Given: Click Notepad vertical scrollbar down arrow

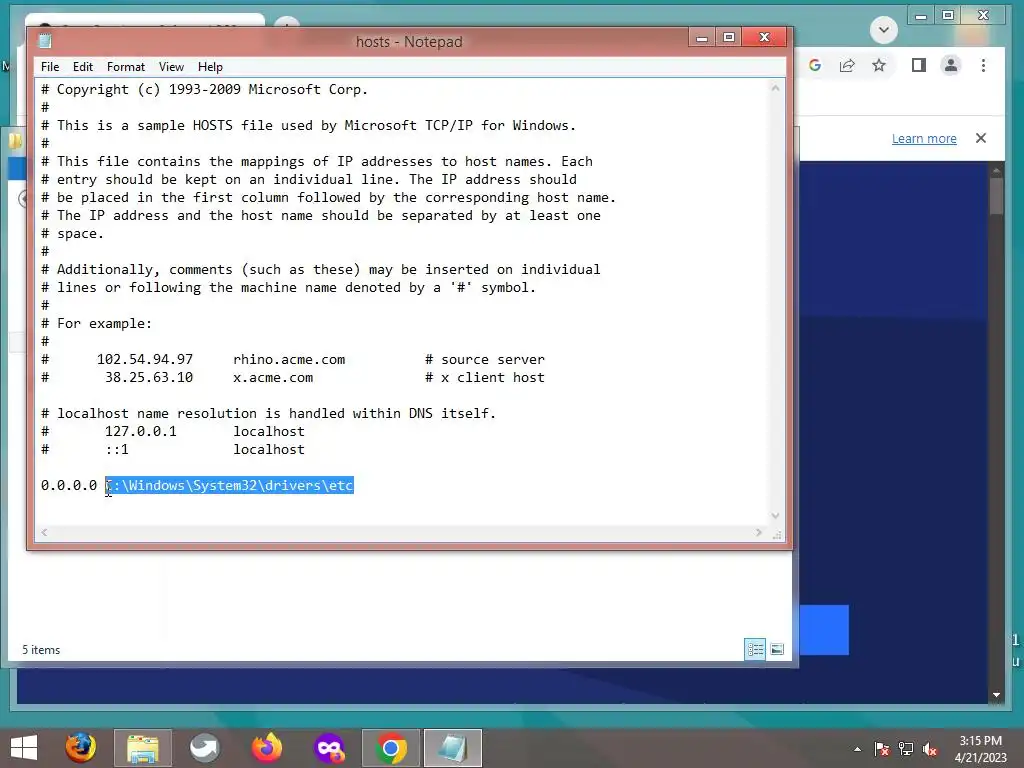Looking at the screenshot, I should (x=776, y=515).
